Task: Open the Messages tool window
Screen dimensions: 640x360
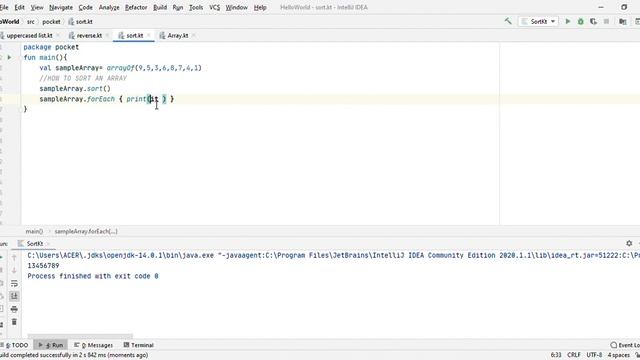Action: click(93, 345)
